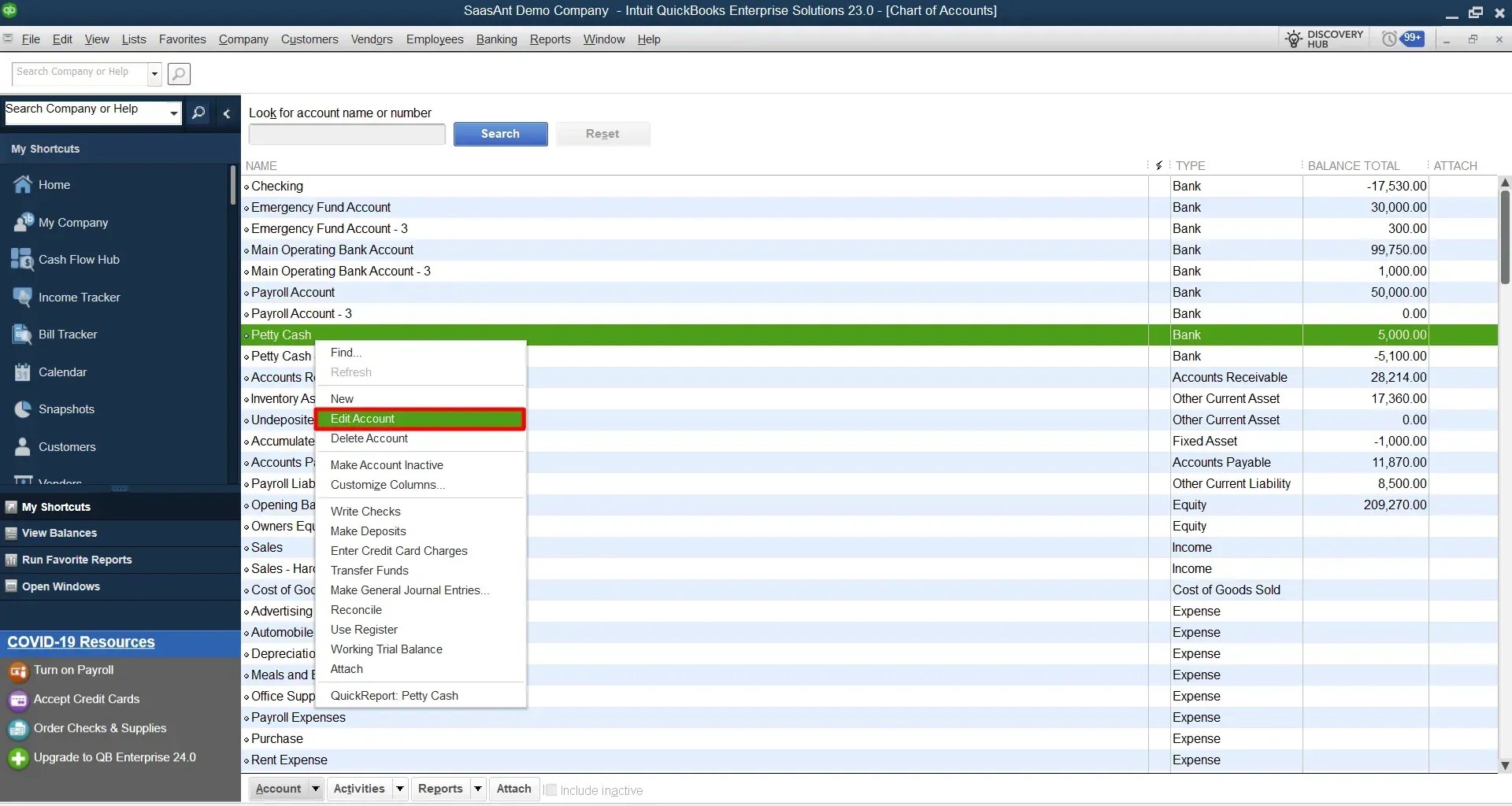This screenshot has width=1512, height=806.
Task: Click the scroll up arrow of account list
Action: point(1505,183)
